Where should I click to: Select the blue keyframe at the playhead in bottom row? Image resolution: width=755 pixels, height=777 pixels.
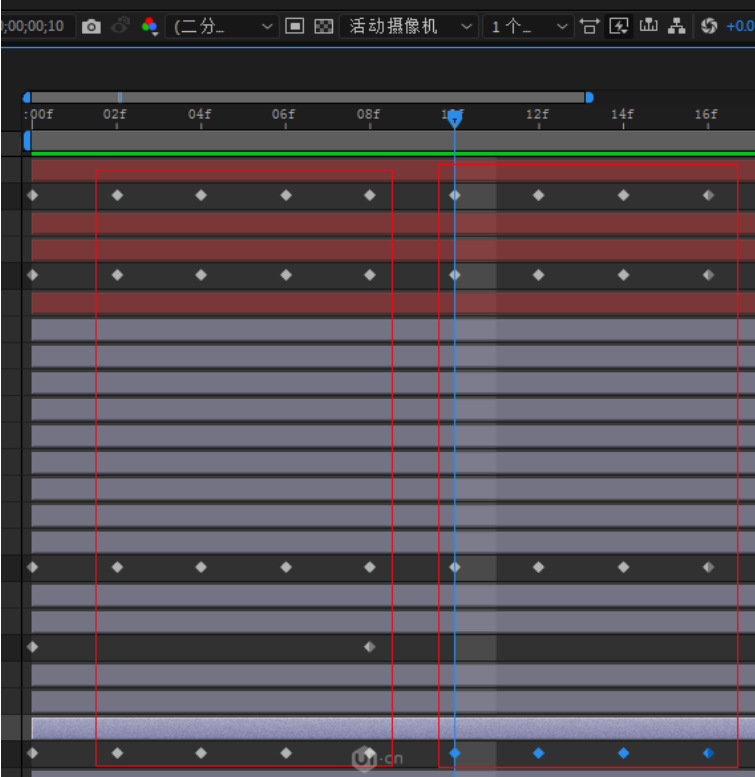(455, 753)
